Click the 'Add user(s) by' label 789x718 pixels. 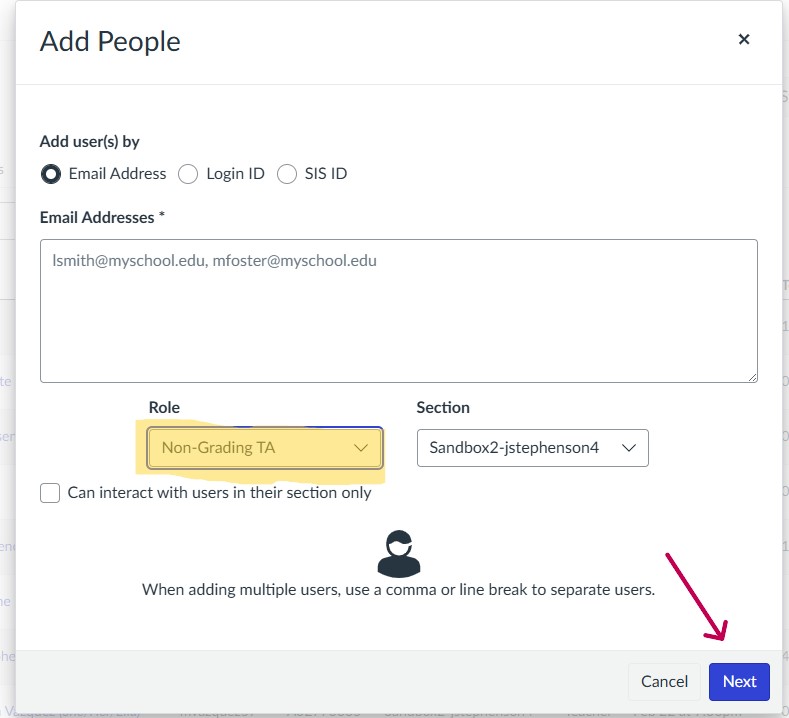coord(89,142)
